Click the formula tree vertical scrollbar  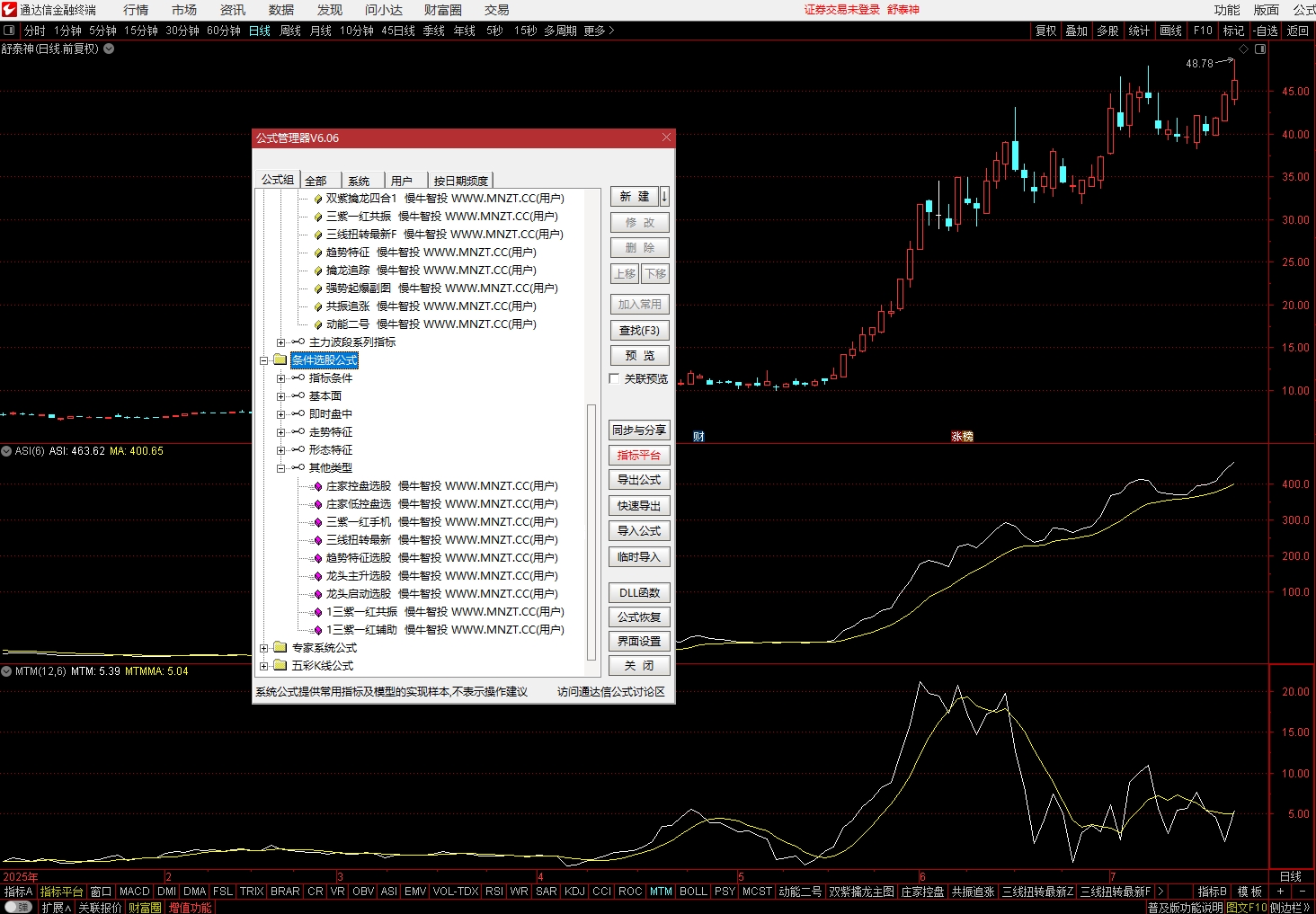click(591, 530)
